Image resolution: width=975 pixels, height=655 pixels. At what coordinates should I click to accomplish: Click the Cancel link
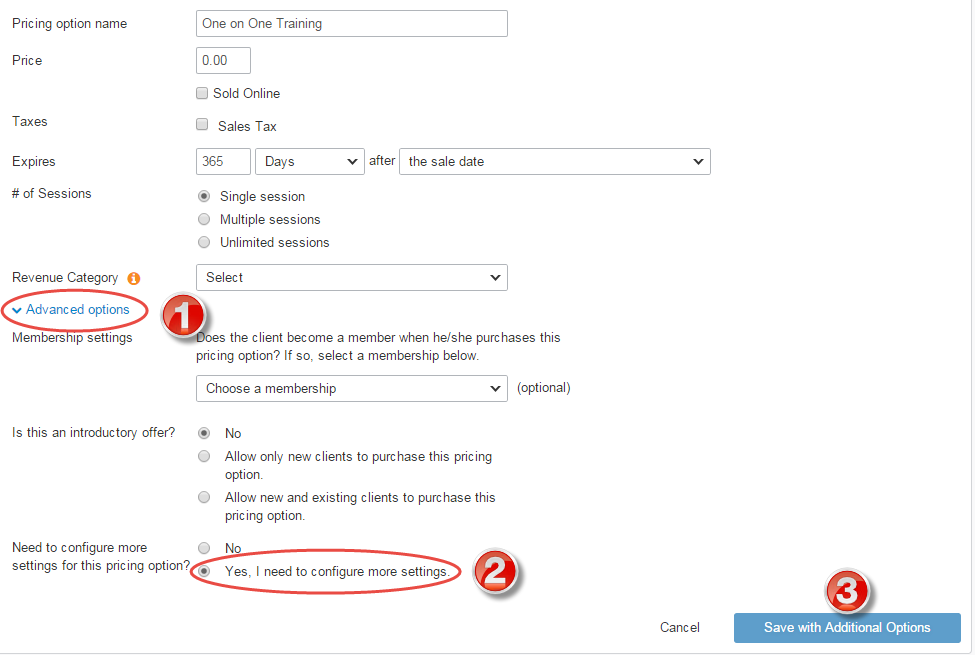pos(679,628)
